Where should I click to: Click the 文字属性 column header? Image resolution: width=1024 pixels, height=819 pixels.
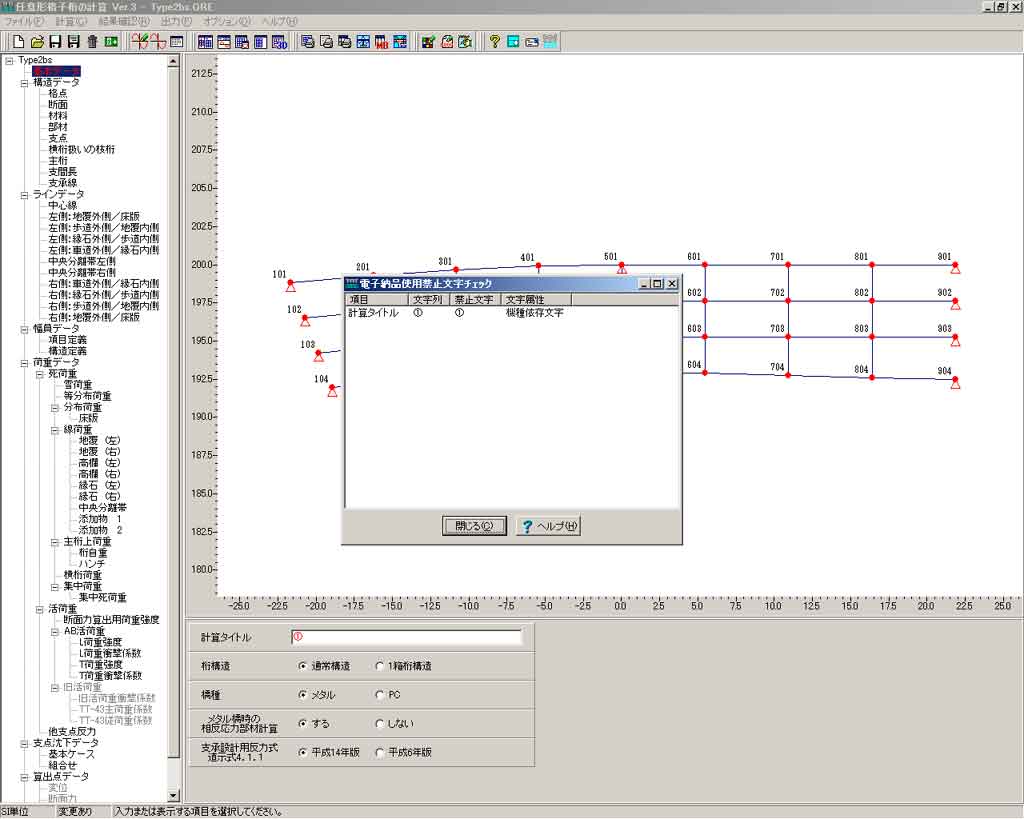(x=536, y=300)
